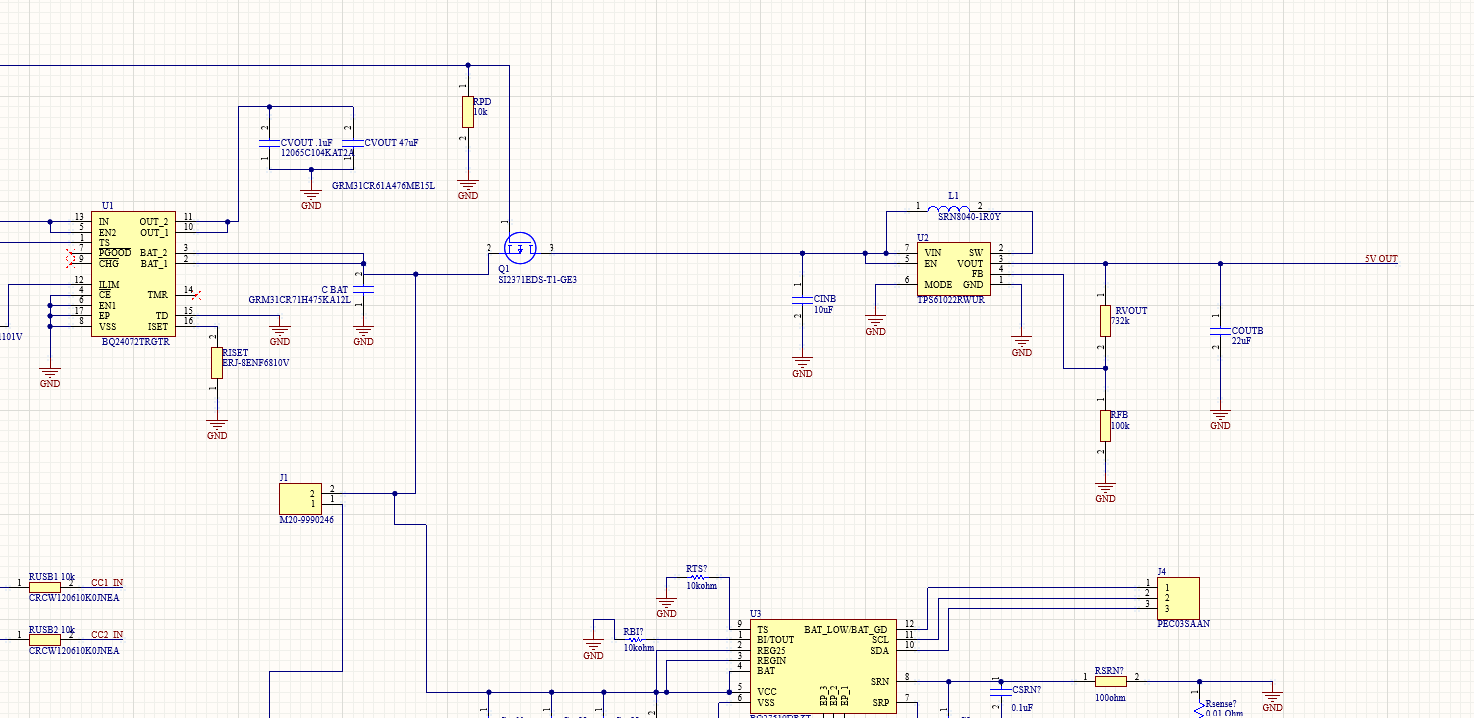1474x718 pixels.
Task: Select the CINB capacitor symbol
Action: click(x=802, y=300)
